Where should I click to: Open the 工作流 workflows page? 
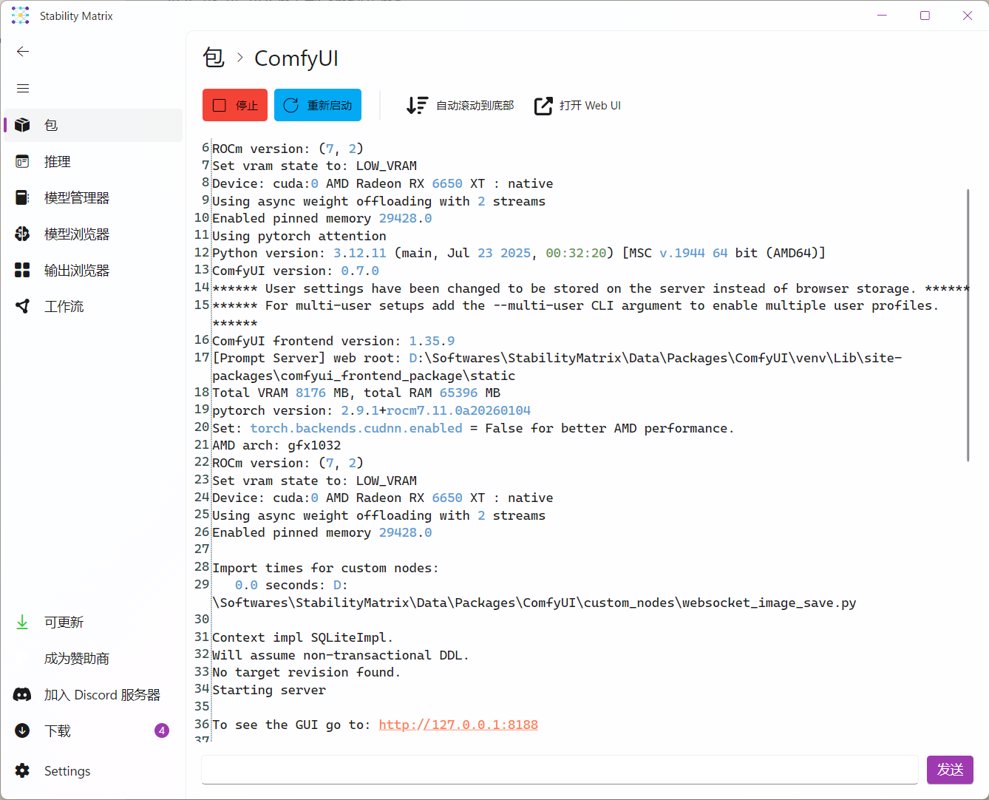93,307
